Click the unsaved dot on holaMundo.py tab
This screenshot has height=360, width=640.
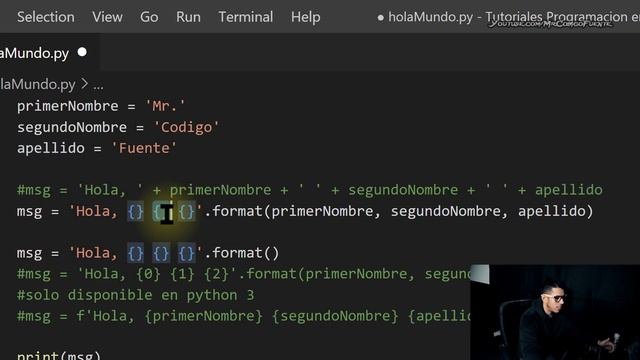click(x=82, y=52)
